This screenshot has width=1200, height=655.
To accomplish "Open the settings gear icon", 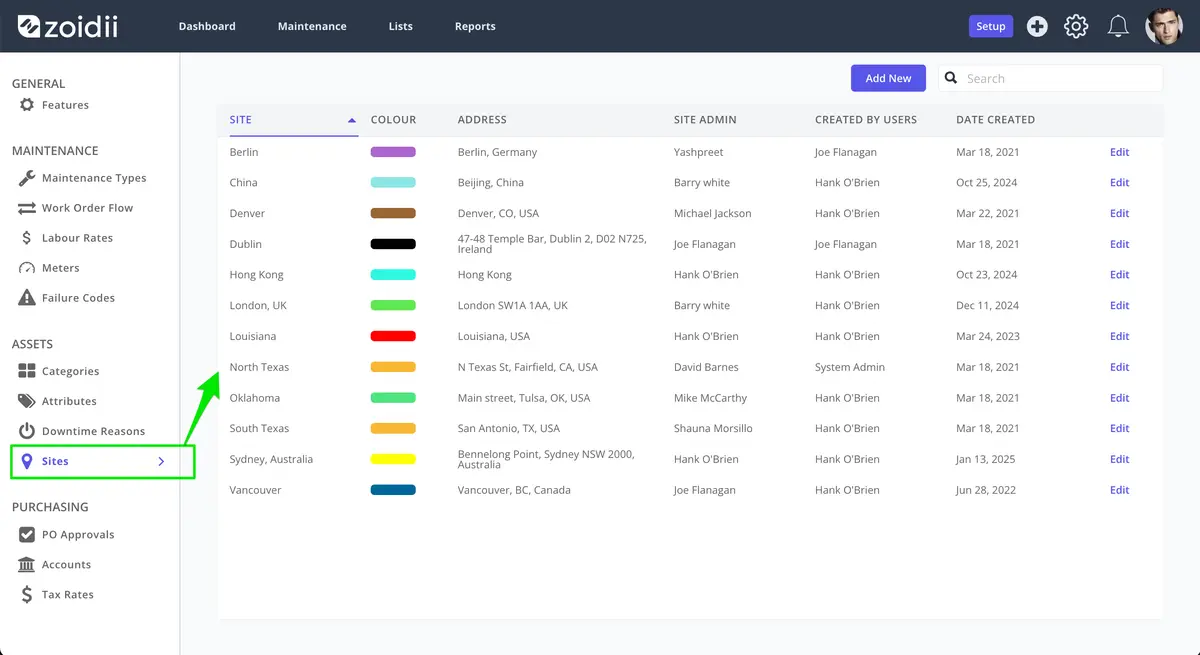I will pyautogui.click(x=1076, y=27).
